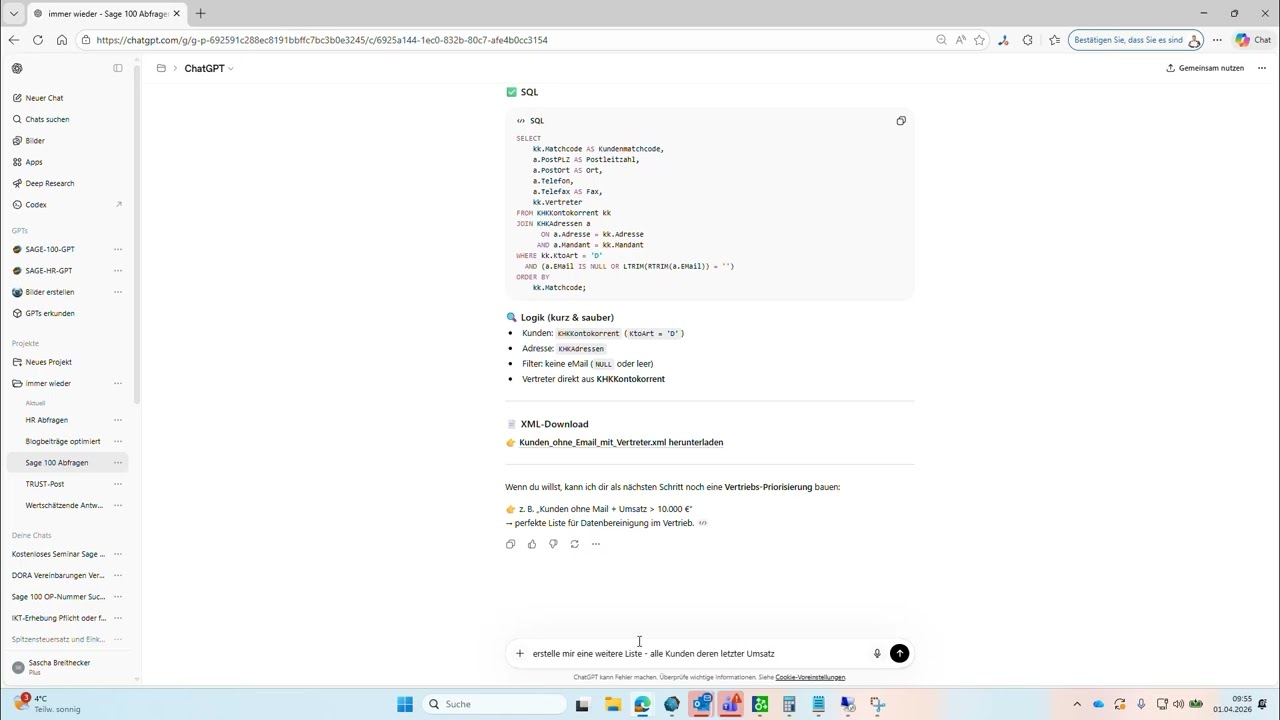
Task: Collapse the ChatGPT sidebar
Action: click(118, 68)
